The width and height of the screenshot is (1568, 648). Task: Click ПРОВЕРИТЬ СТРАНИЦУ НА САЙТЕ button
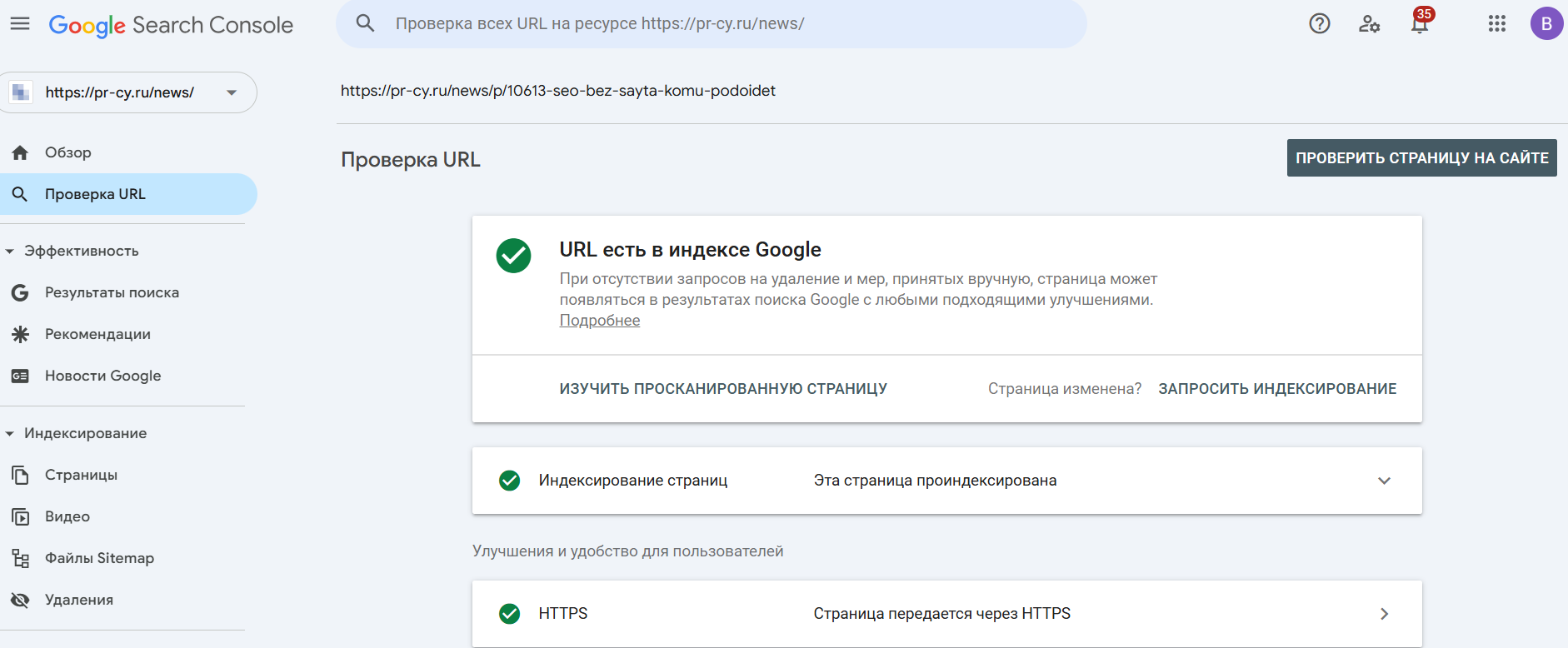point(1421,158)
